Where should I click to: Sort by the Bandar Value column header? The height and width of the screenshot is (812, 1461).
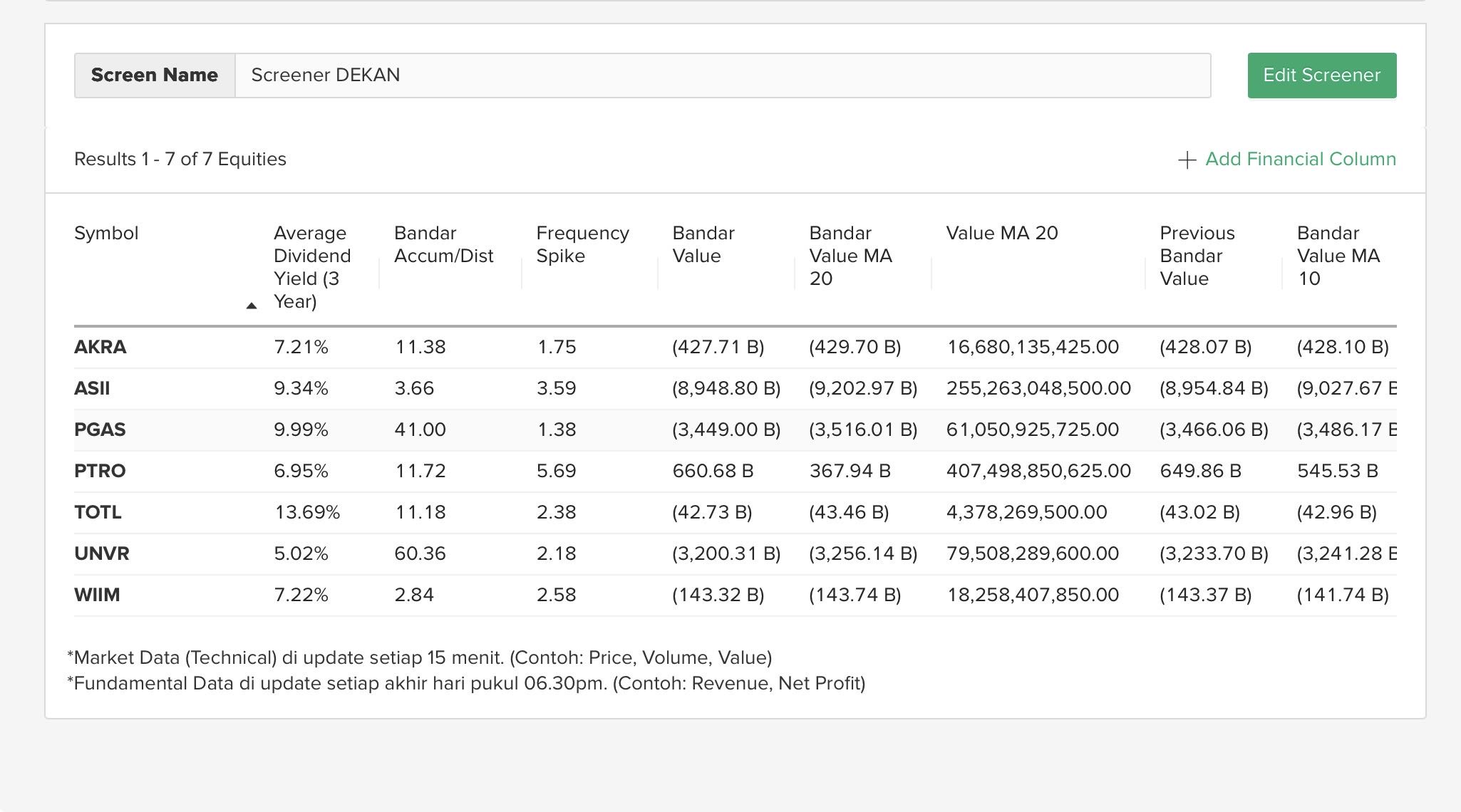(x=703, y=244)
